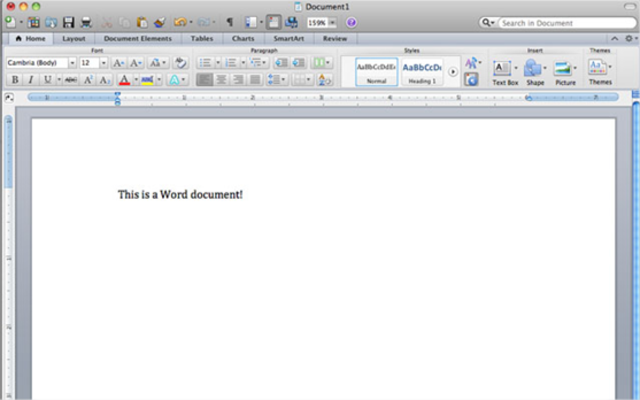Screen dimensions: 640x400
Task: Open Help with the purple question icon
Action: click(351, 22)
